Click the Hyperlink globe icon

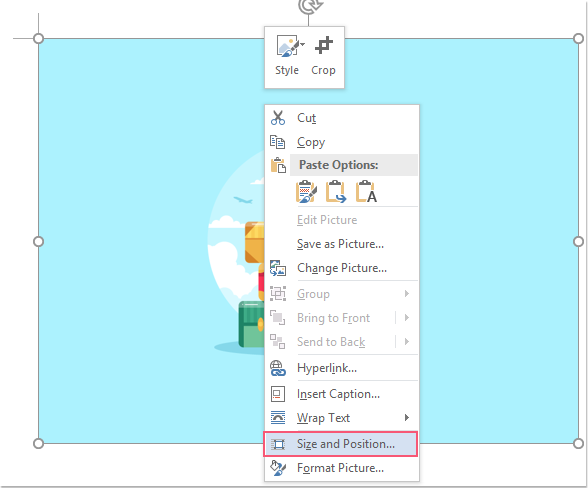click(278, 368)
